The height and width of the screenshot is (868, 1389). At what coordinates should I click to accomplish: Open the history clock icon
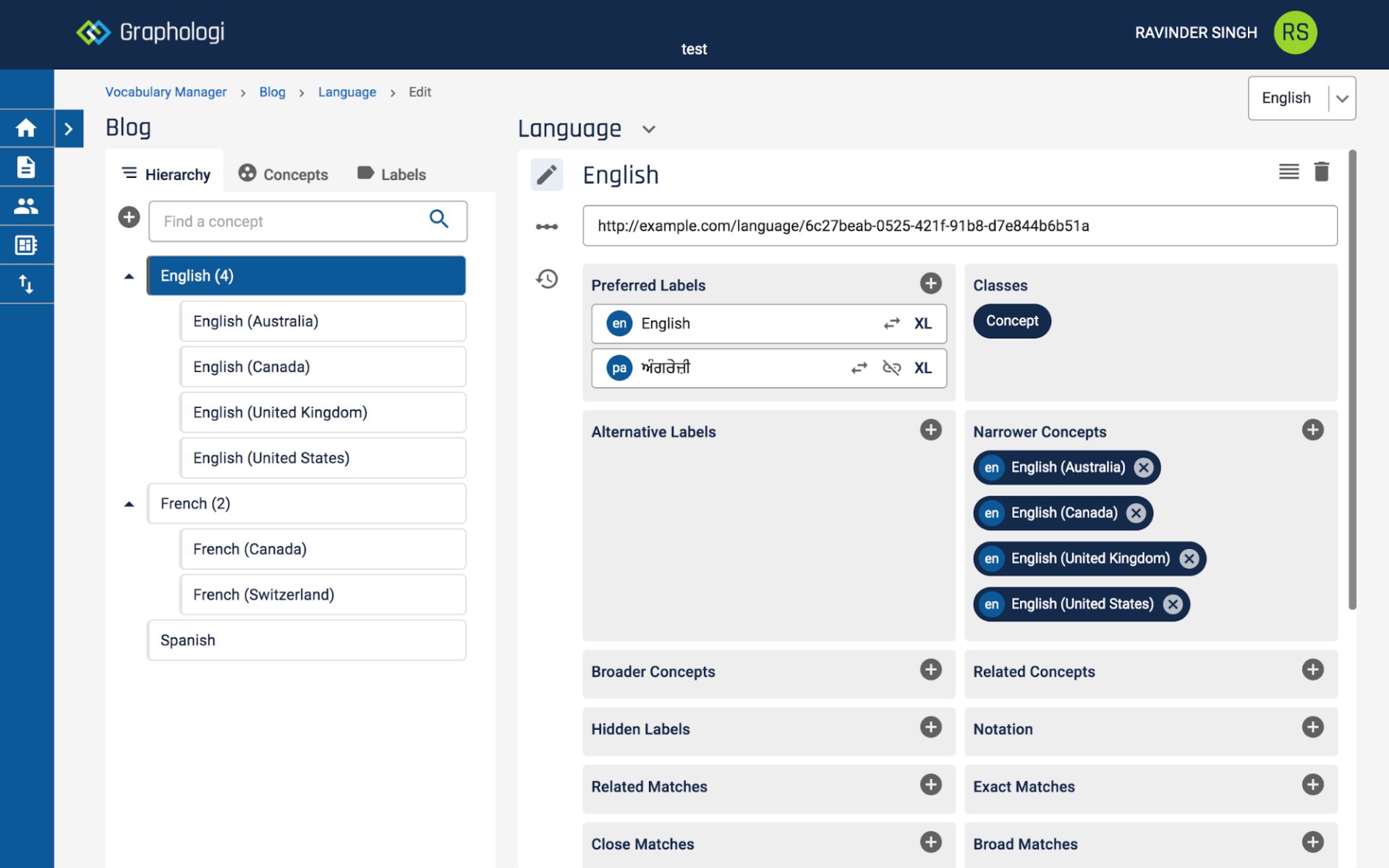pyautogui.click(x=547, y=278)
